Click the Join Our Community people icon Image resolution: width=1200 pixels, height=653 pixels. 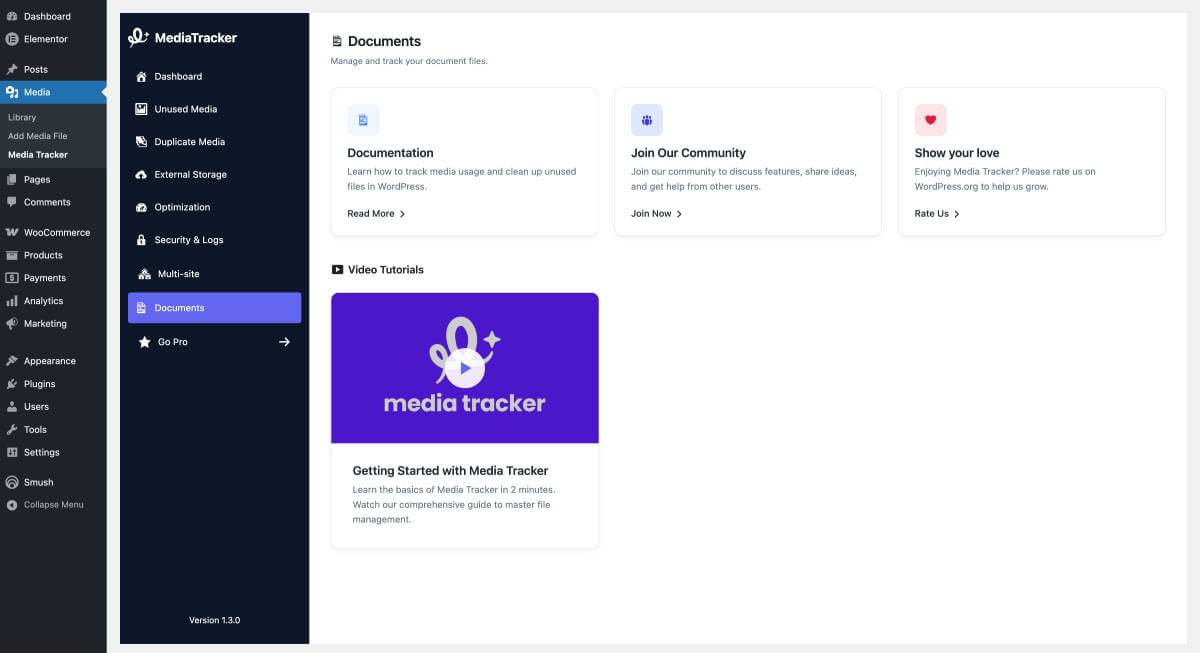(647, 120)
